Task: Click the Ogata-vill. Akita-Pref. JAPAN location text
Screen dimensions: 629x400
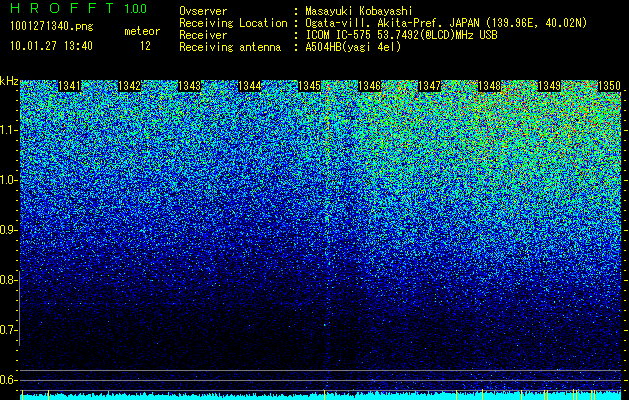Action: click(446, 23)
